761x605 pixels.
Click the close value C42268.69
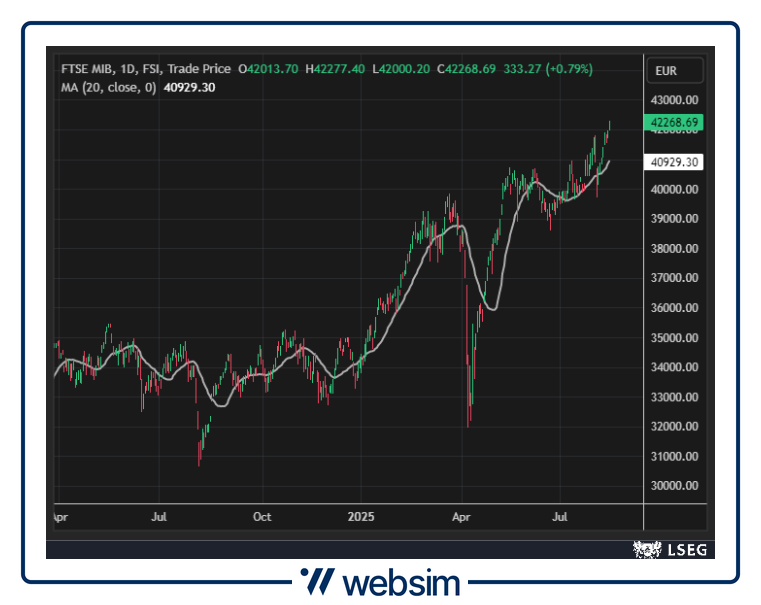(x=466, y=69)
